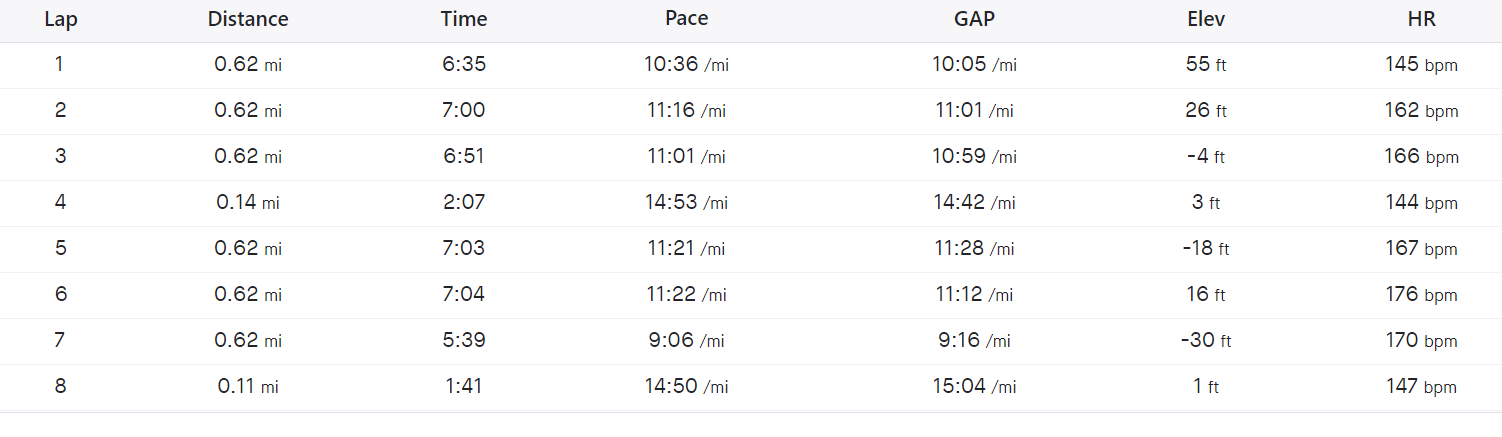The height and width of the screenshot is (437, 1502).
Task: Click lap 7 time of 5:39
Action: pos(464,341)
